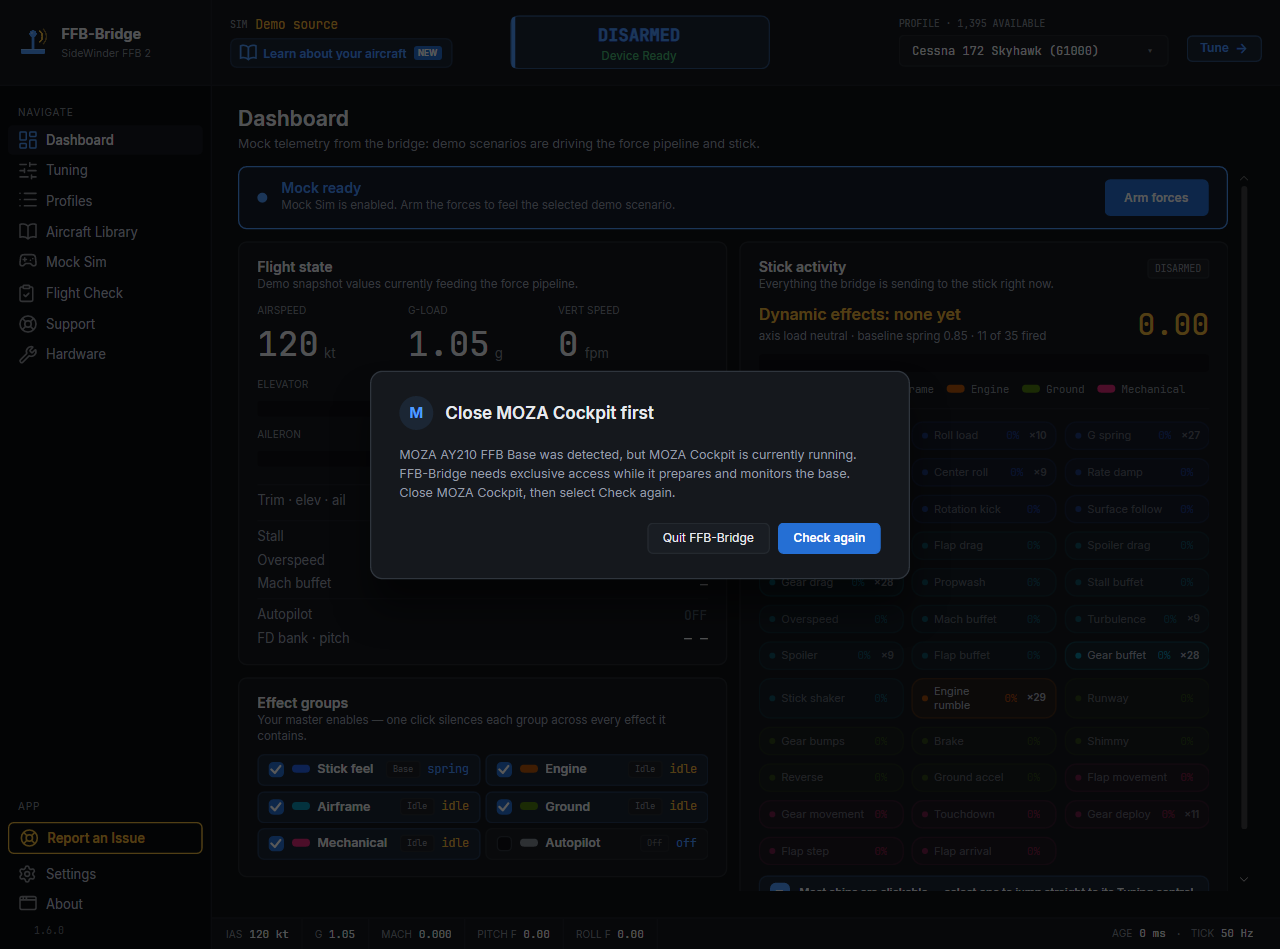Click the Aircraft Library book icon
1280x949 pixels.
coord(28,232)
